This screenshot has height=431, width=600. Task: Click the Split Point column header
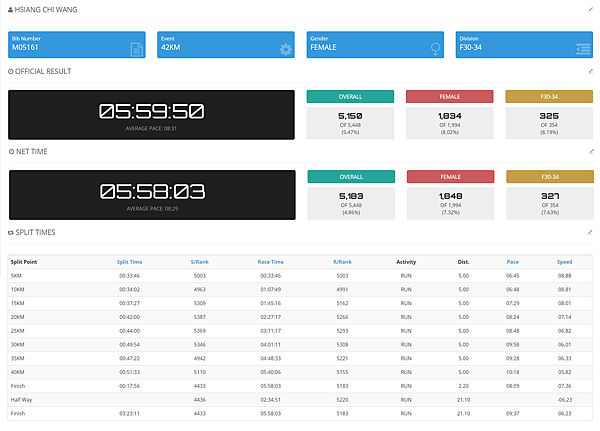[x=24, y=262]
